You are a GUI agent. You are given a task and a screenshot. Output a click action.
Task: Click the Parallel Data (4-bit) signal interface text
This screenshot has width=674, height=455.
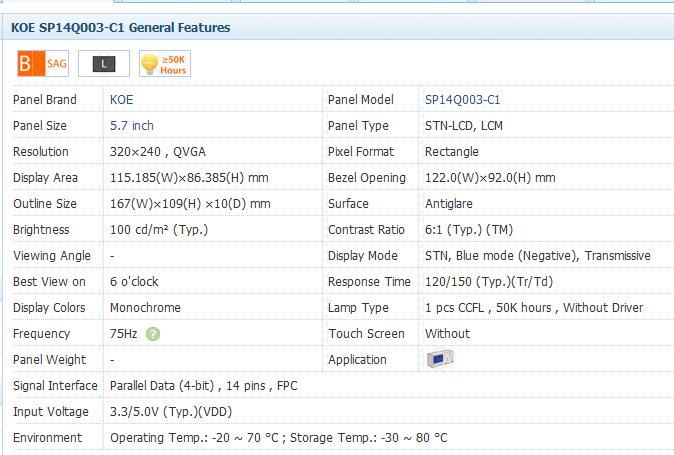coord(162,385)
